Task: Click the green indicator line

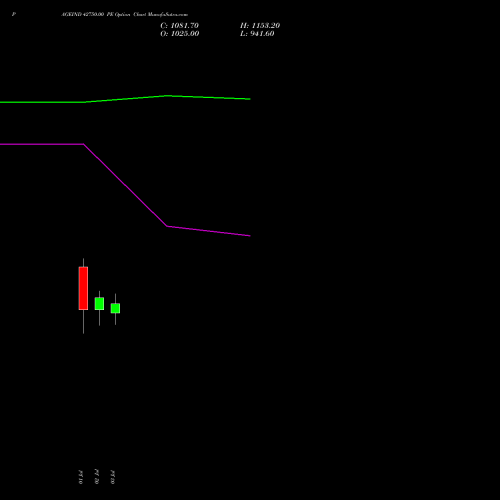Action: (x=125, y=99)
